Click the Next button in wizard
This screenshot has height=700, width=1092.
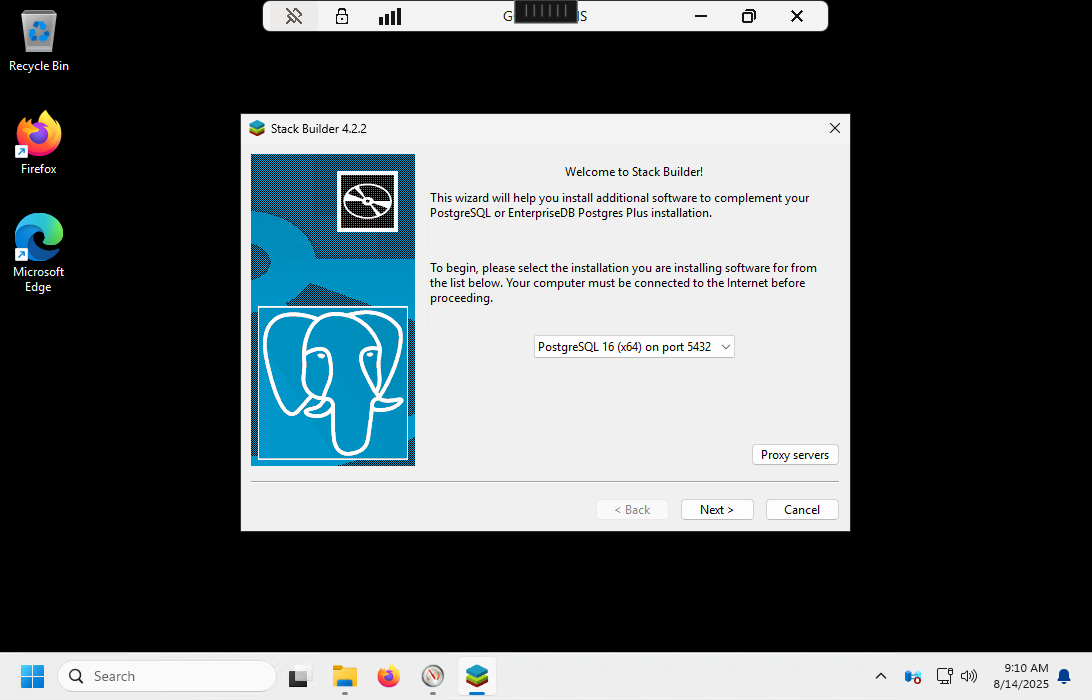717,510
